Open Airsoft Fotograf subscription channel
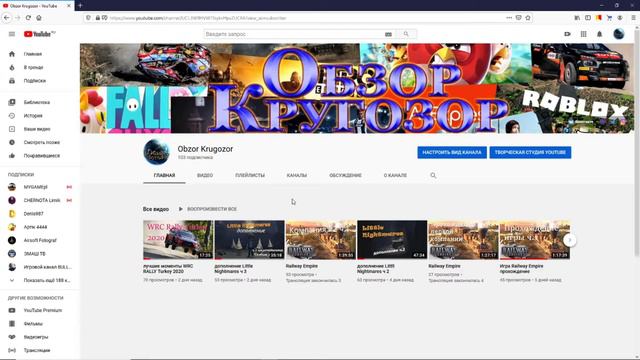 click(x=40, y=240)
